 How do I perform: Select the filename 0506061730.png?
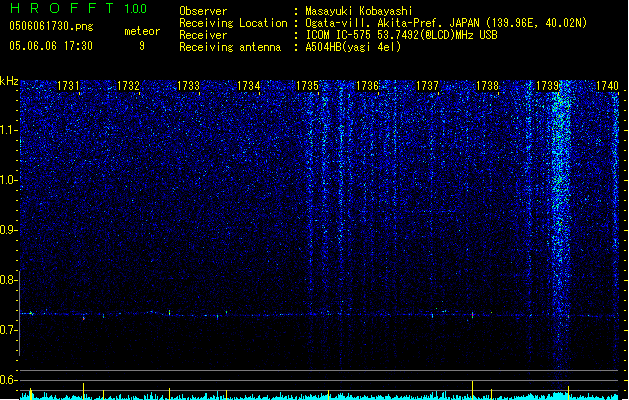coord(51,27)
